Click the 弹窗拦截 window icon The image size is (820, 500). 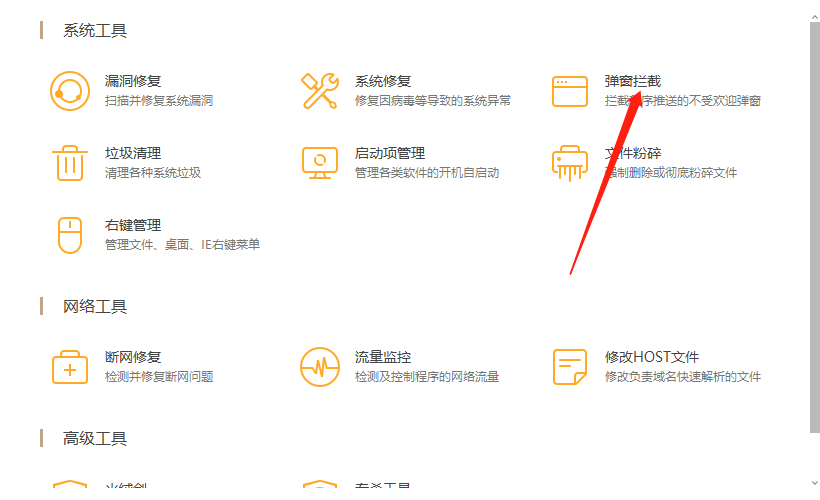[570, 91]
